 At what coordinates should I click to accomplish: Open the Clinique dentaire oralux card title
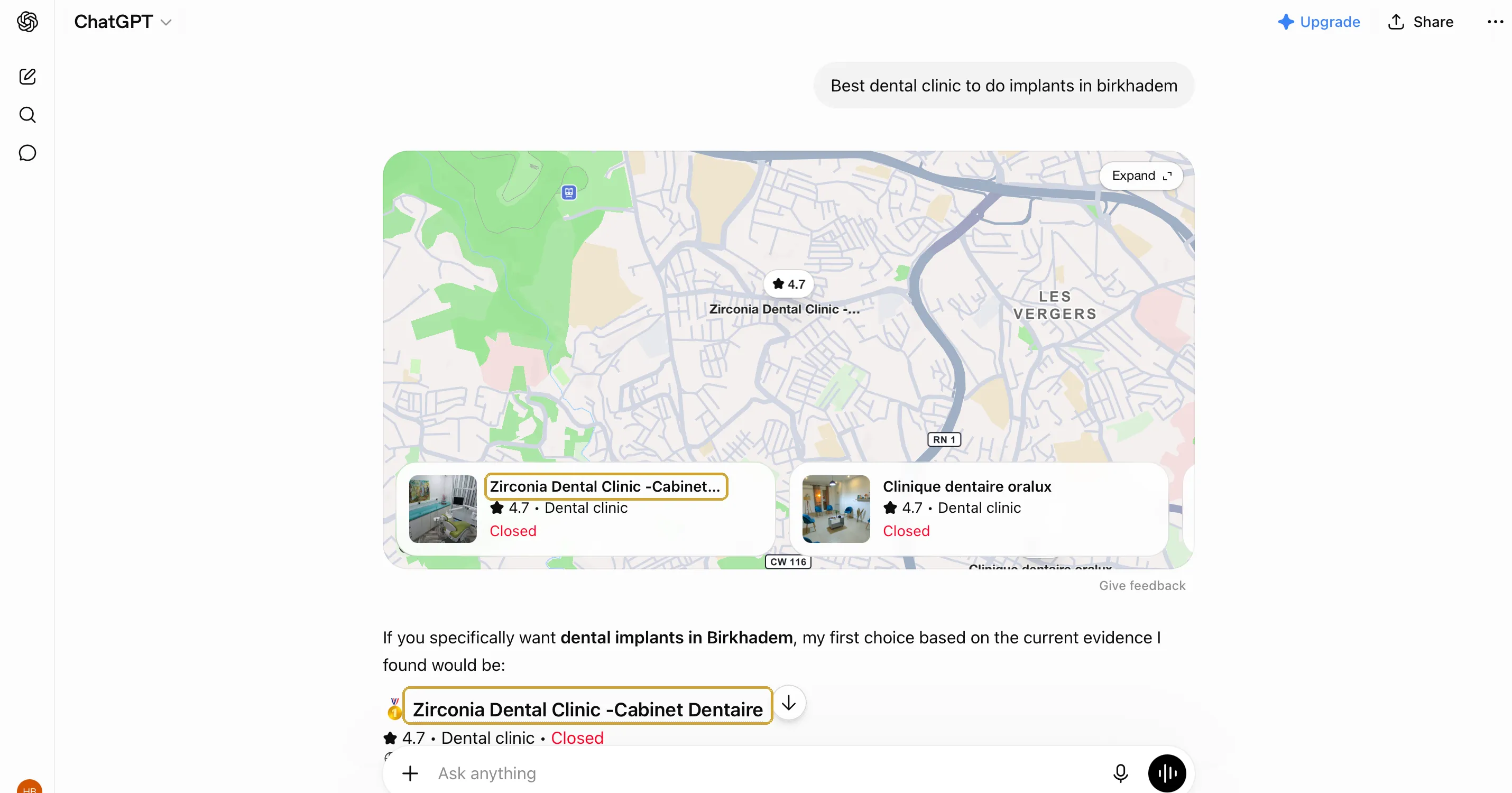[967, 486]
